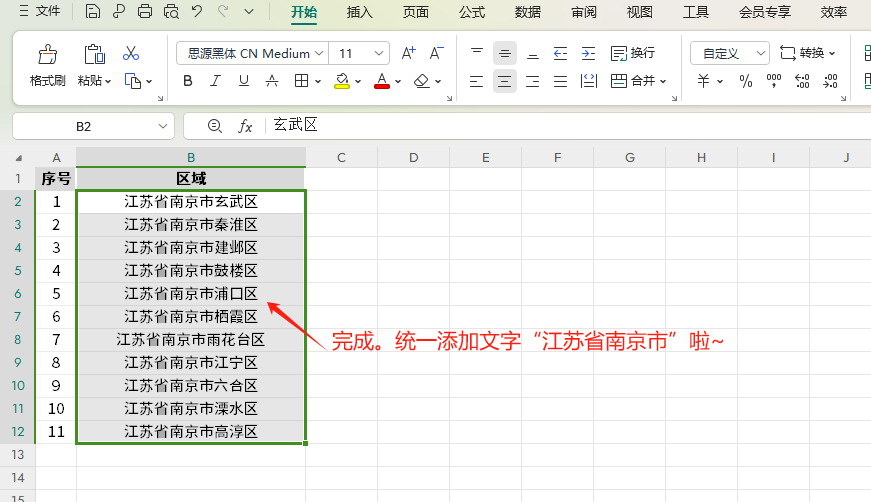
Task: Toggle Italic formatting
Action: 216,81
